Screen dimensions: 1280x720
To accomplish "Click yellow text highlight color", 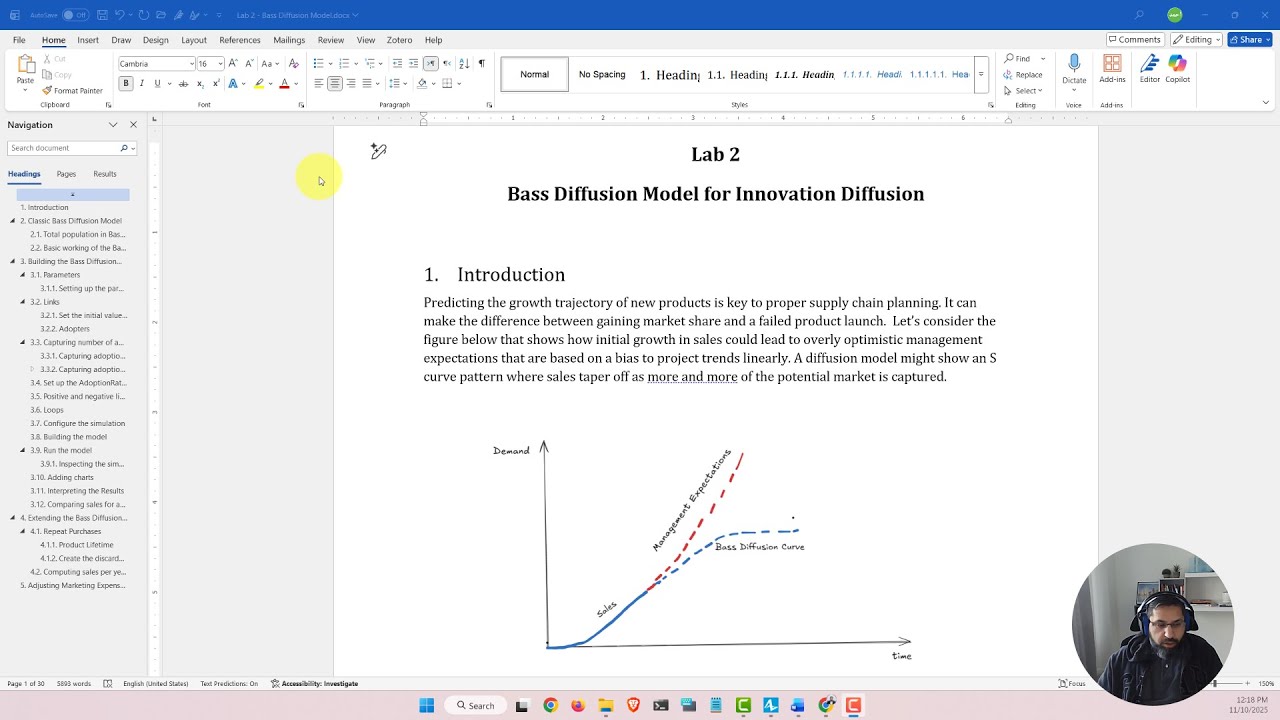I will point(259,83).
